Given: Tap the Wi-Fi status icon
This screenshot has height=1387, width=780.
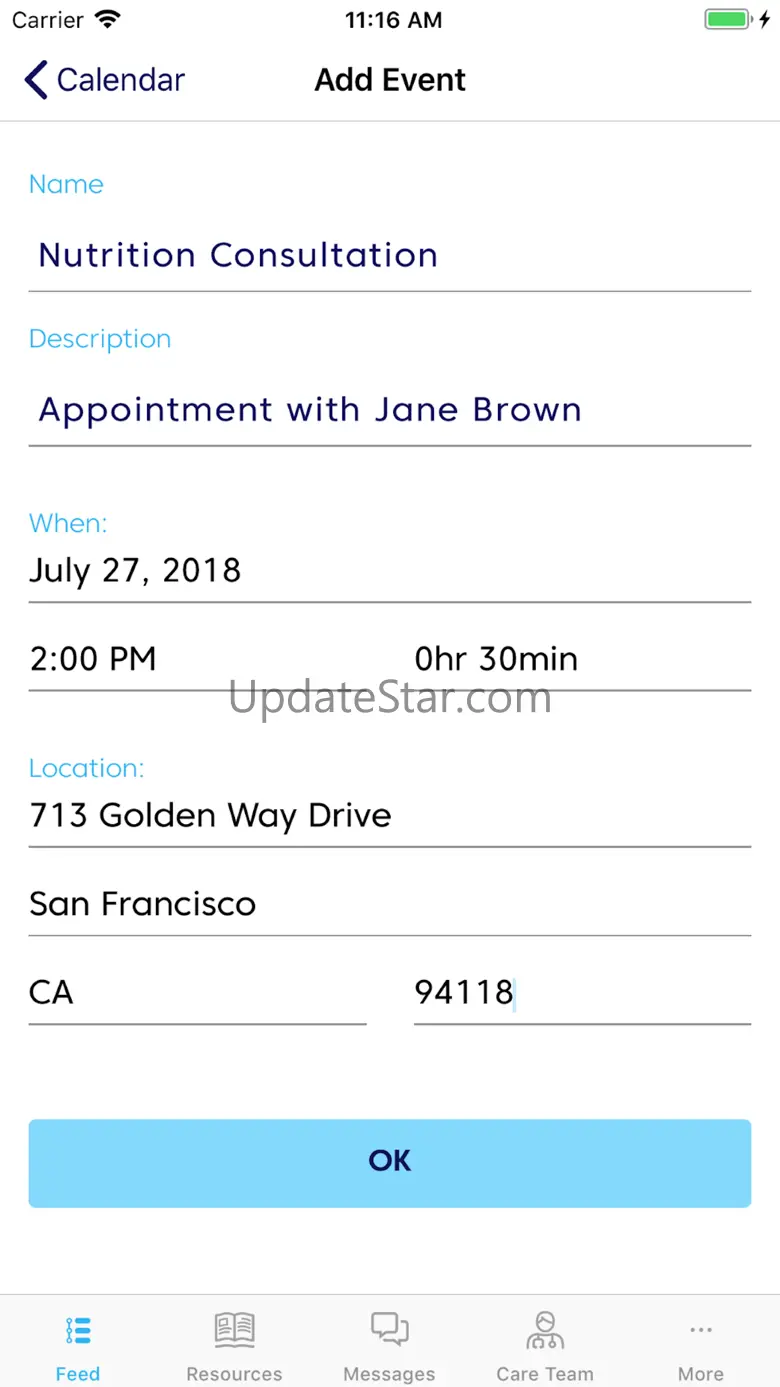Looking at the screenshot, I should click(x=107, y=20).
